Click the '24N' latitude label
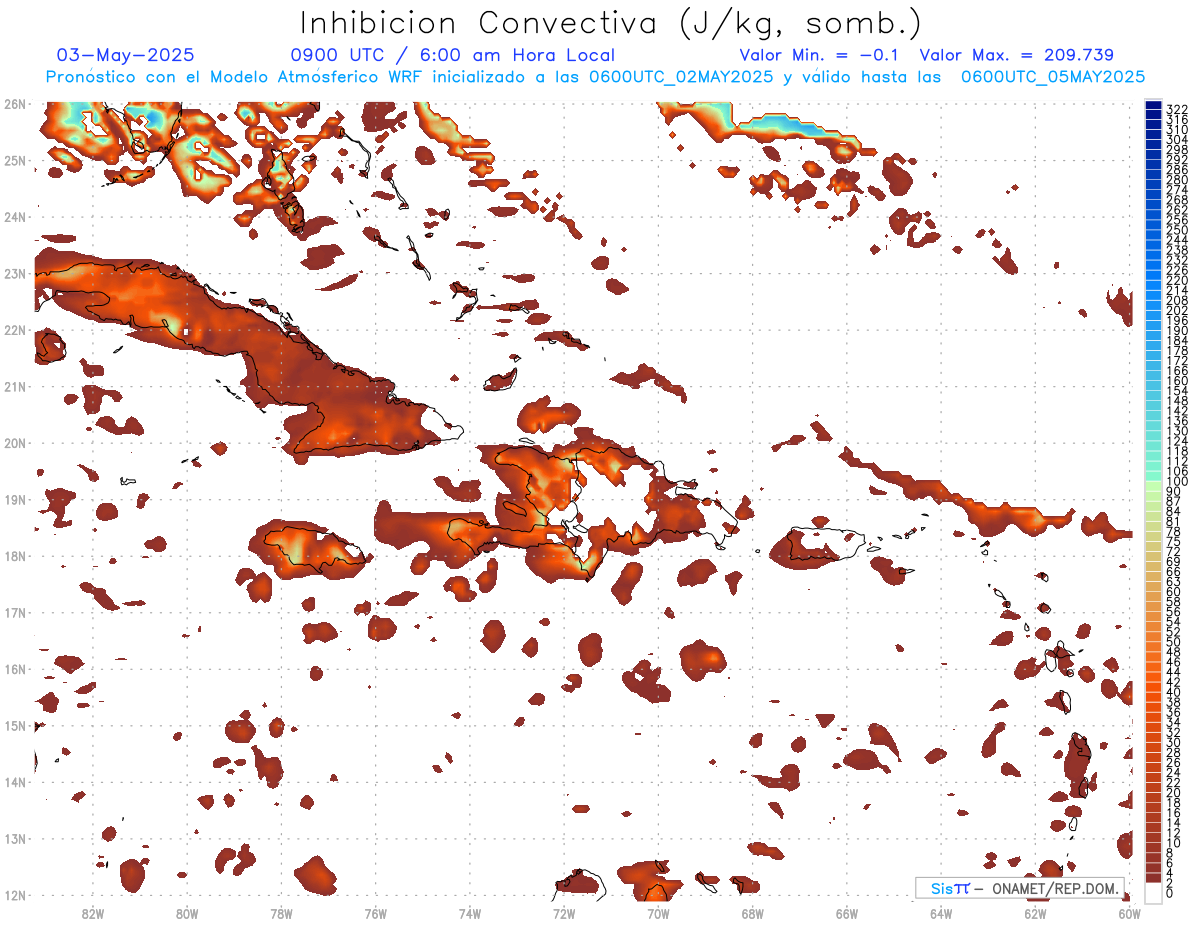Screen dimensions: 1200x927 click(14, 217)
